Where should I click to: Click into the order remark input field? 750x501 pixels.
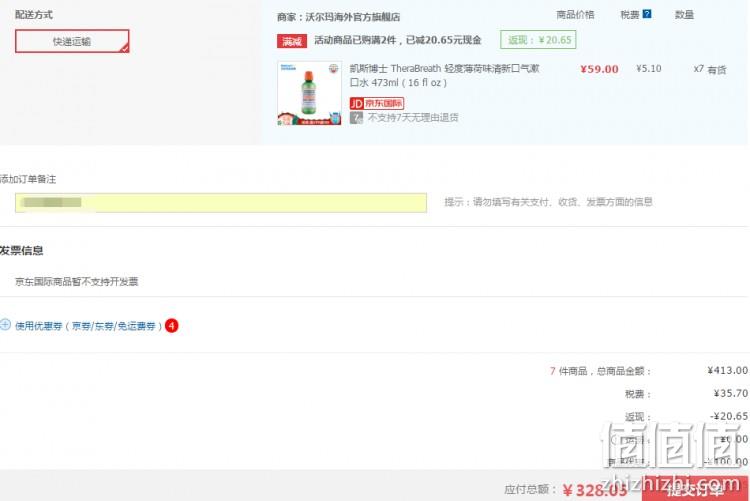[221, 203]
